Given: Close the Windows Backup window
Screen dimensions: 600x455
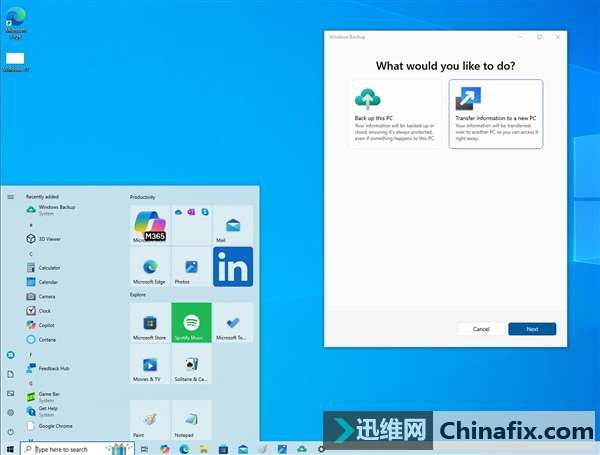Looking at the screenshot, I should [x=558, y=37].
